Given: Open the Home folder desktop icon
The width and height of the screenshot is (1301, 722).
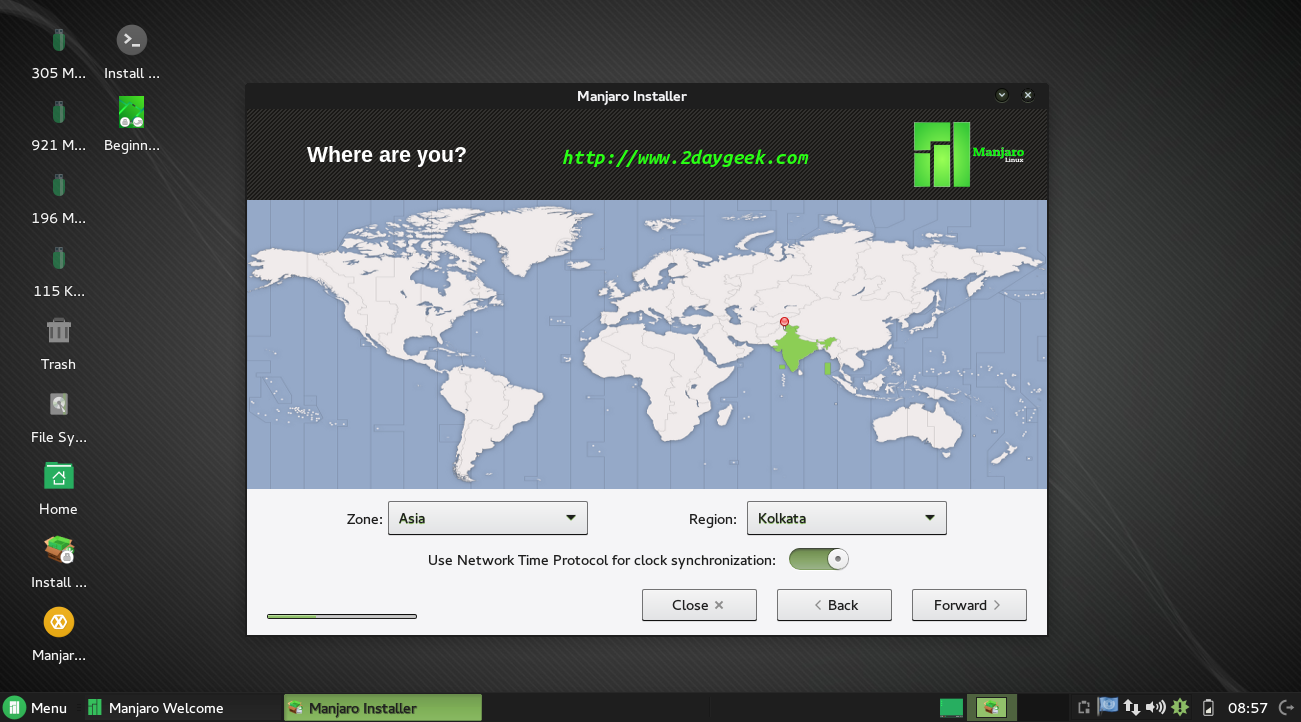Looking at the screenshot, I should [x=58, y=477].
